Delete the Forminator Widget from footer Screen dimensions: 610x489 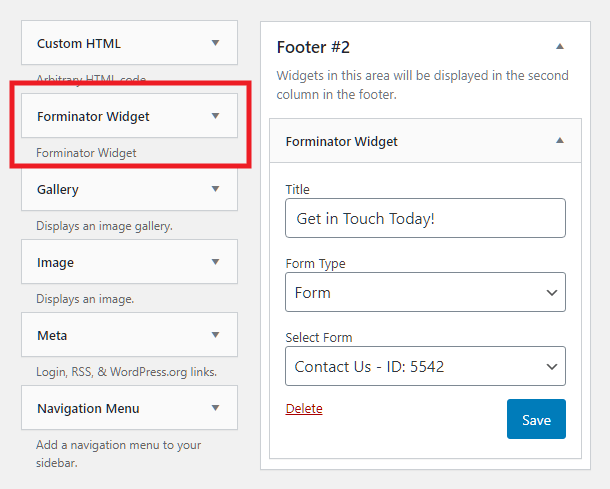(304, 409)
